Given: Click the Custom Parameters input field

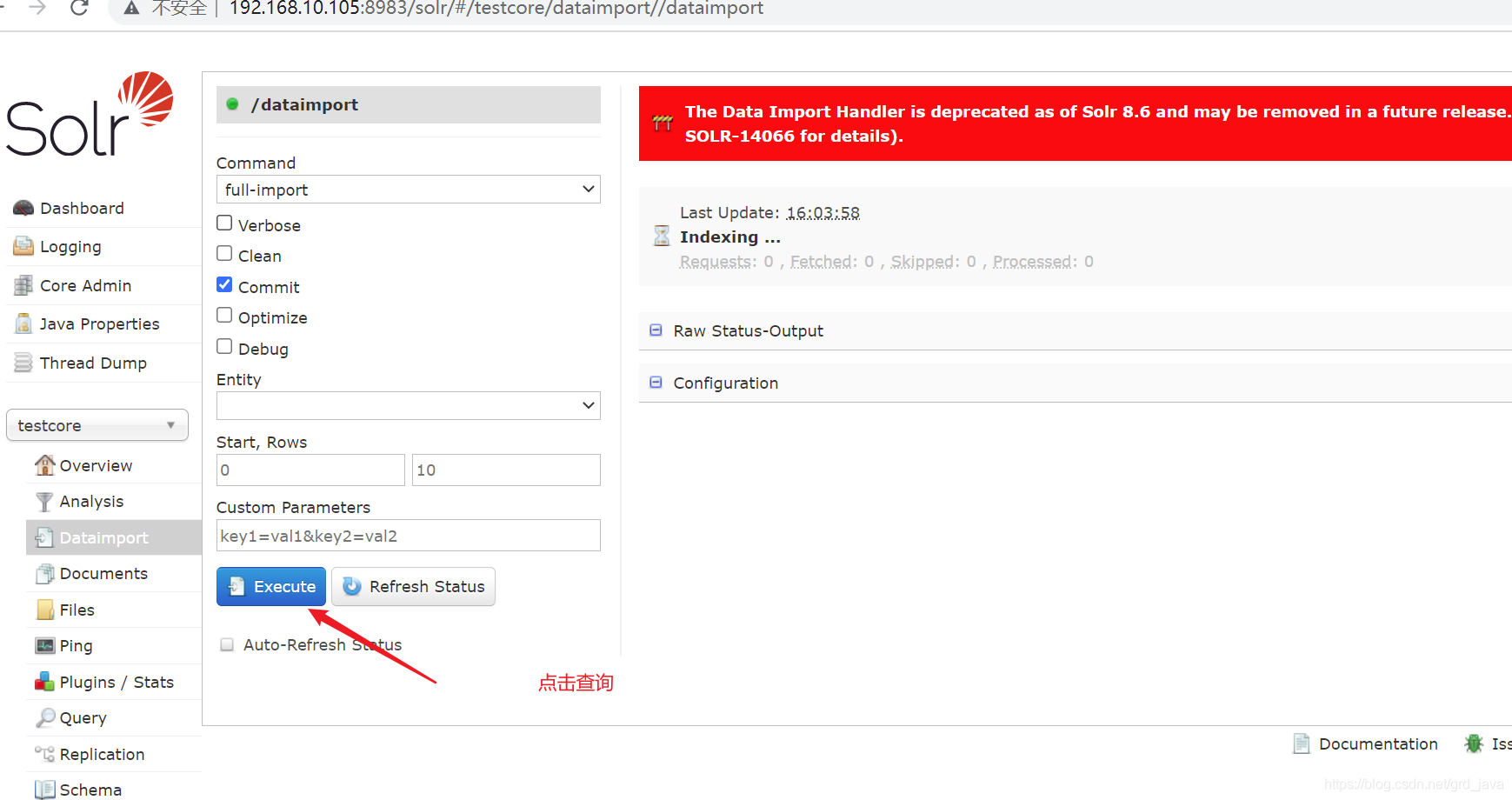Looking at the screenshot, I should (409, 536).
